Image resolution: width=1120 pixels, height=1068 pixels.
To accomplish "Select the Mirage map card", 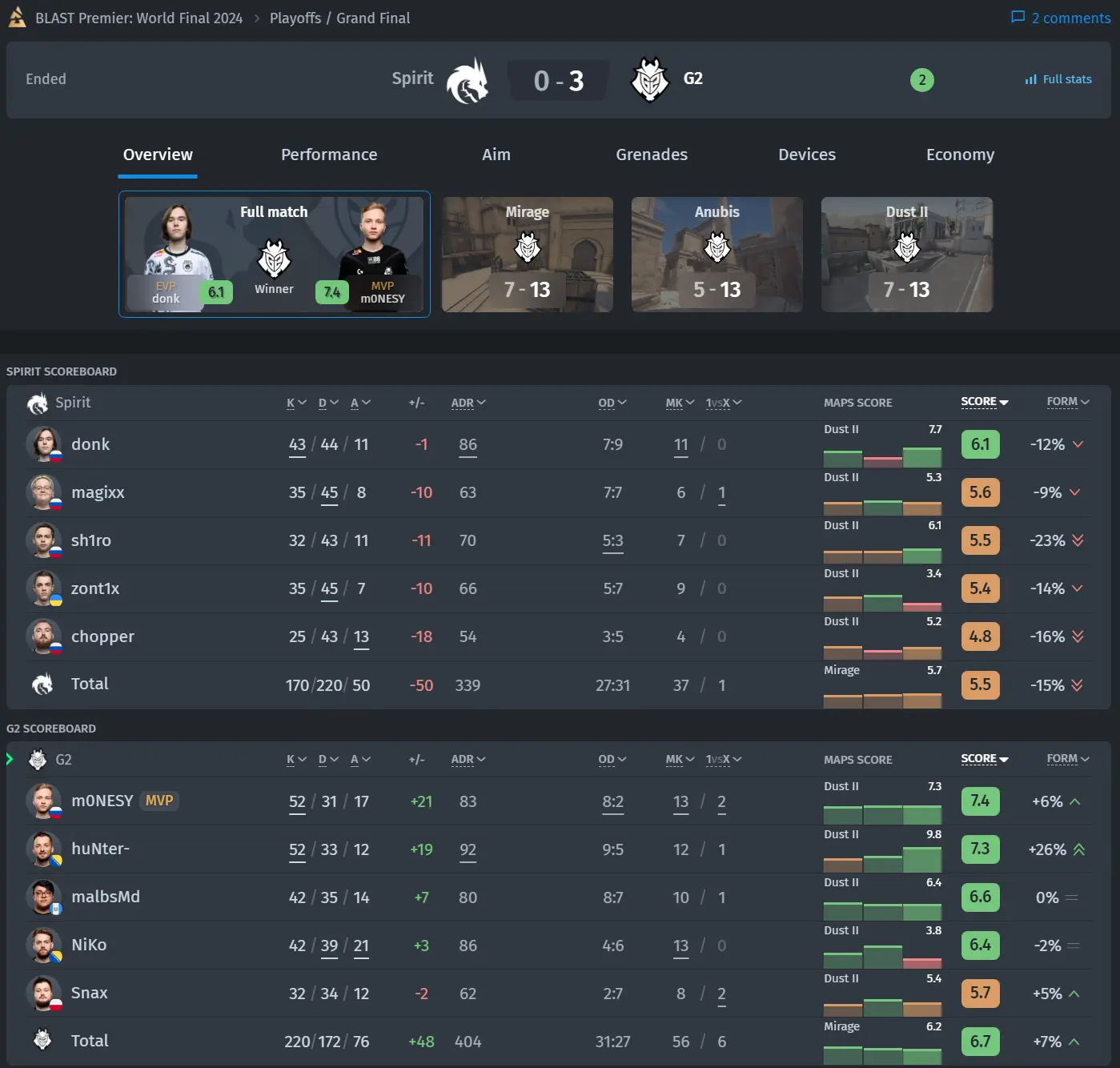I will pos(528,255).
